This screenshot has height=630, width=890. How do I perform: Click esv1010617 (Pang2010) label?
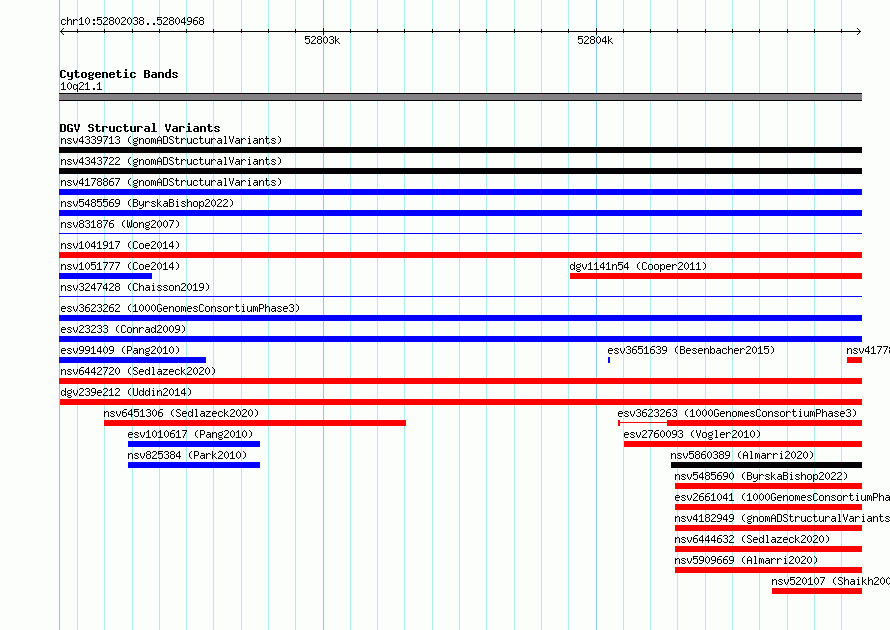point(190,434)
